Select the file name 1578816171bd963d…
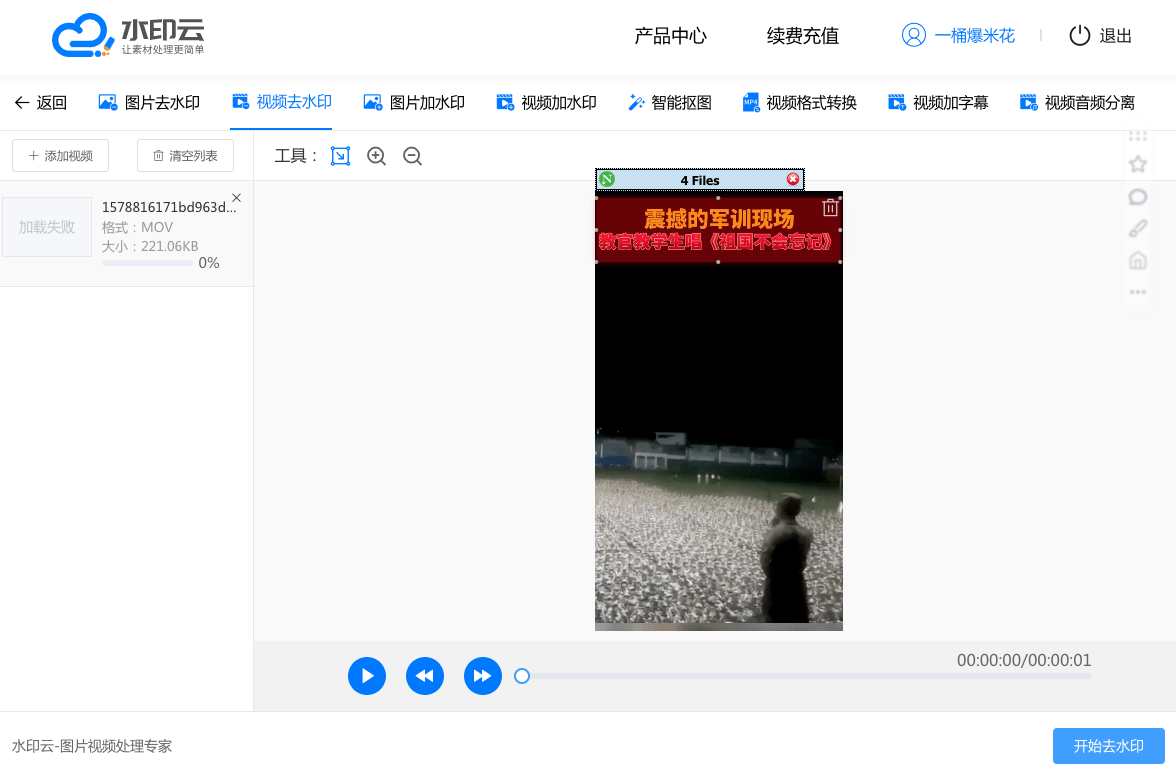The width and height of the screenshot is (1176, 770). pyautogui.click(x=169, y=207)
